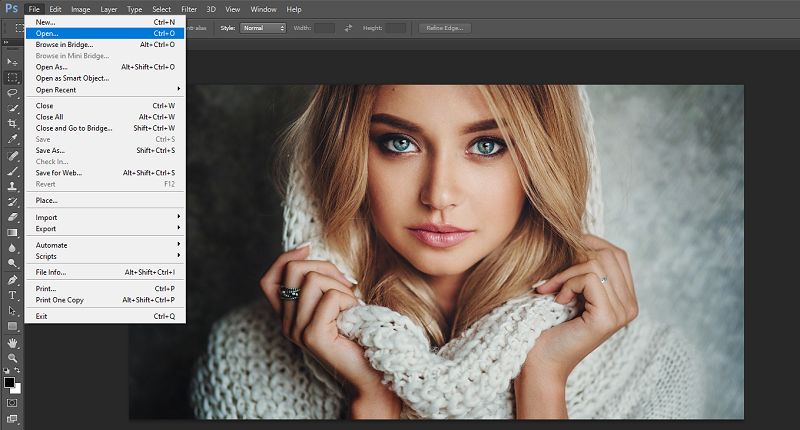Swap Width and Height values icon

click(348, 28)
